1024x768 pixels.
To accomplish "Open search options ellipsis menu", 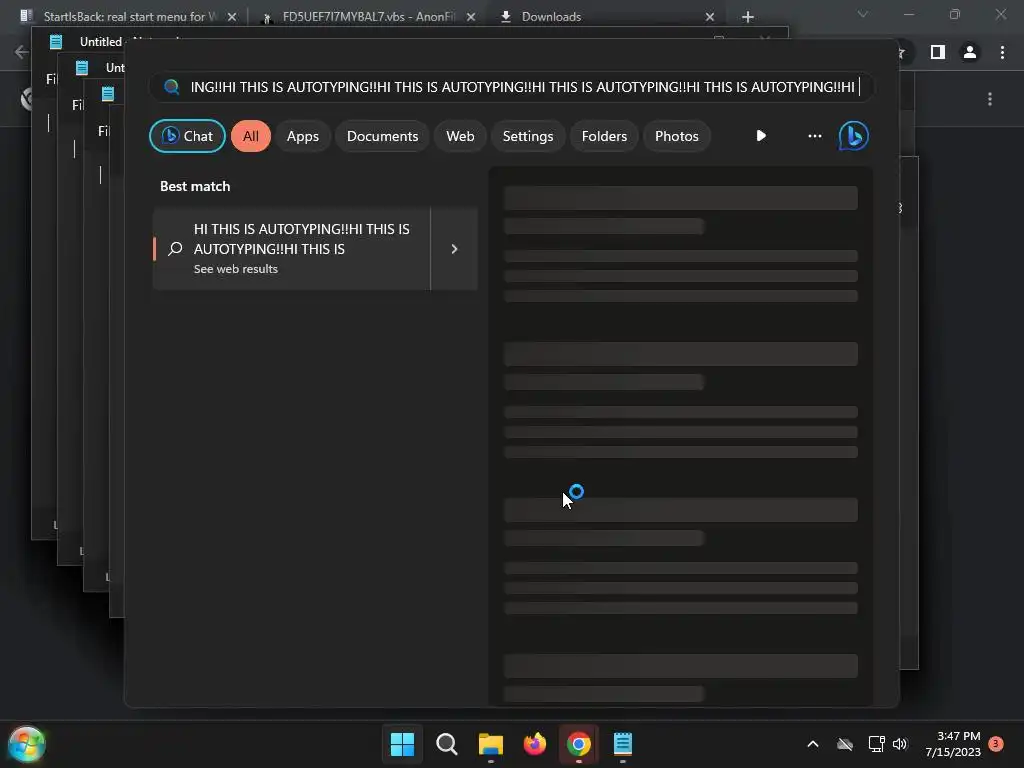I will [814, 136].
